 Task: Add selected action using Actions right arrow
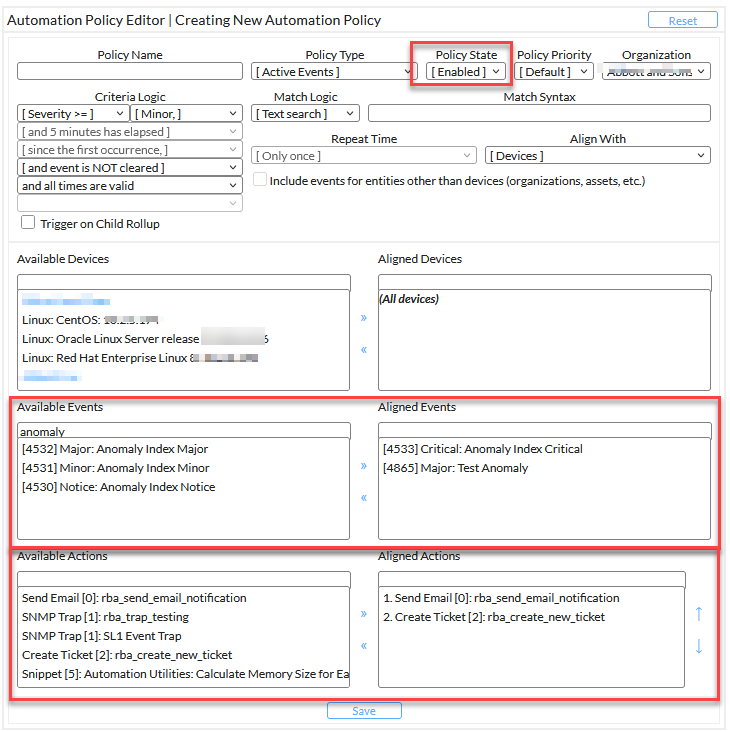click(363, 614)
